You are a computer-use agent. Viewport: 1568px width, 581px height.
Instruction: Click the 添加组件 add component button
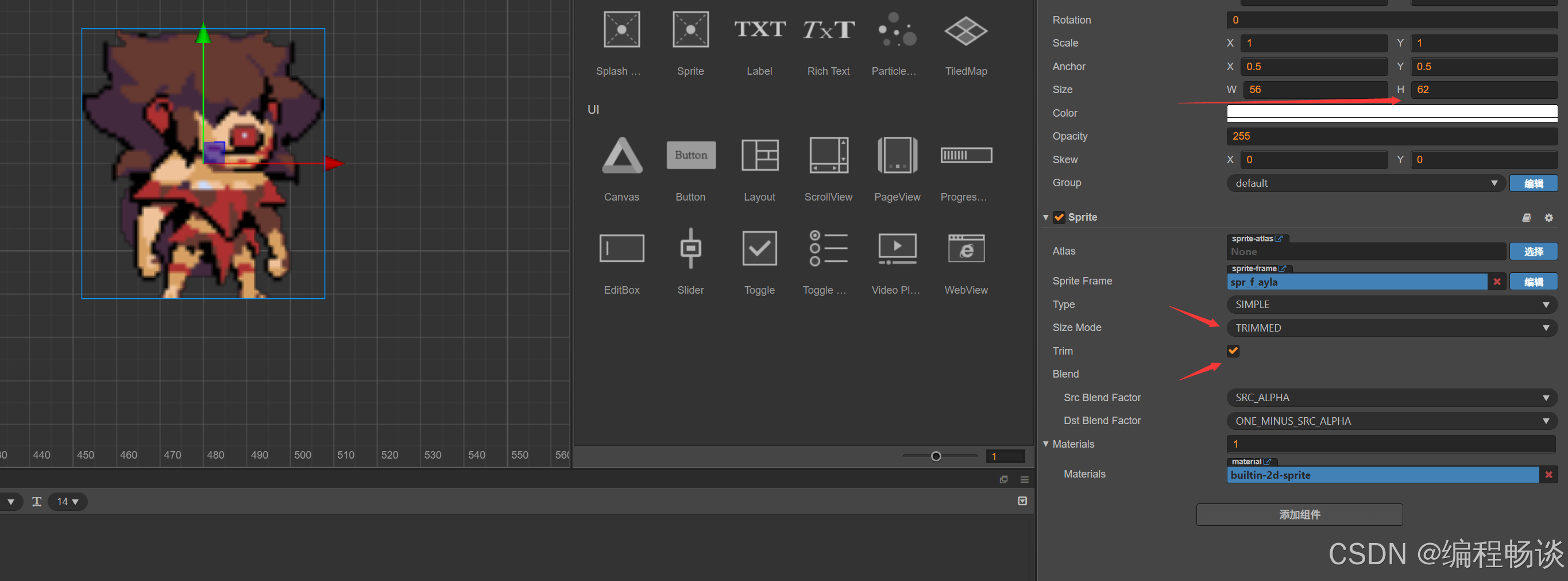pyautogui.click(x=1299, y=514)
